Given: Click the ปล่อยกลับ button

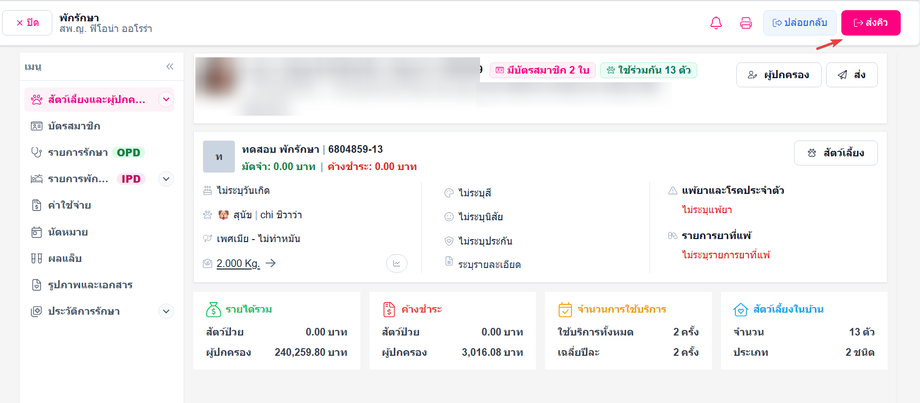Looking at the screenshot, I should (800, 23).
